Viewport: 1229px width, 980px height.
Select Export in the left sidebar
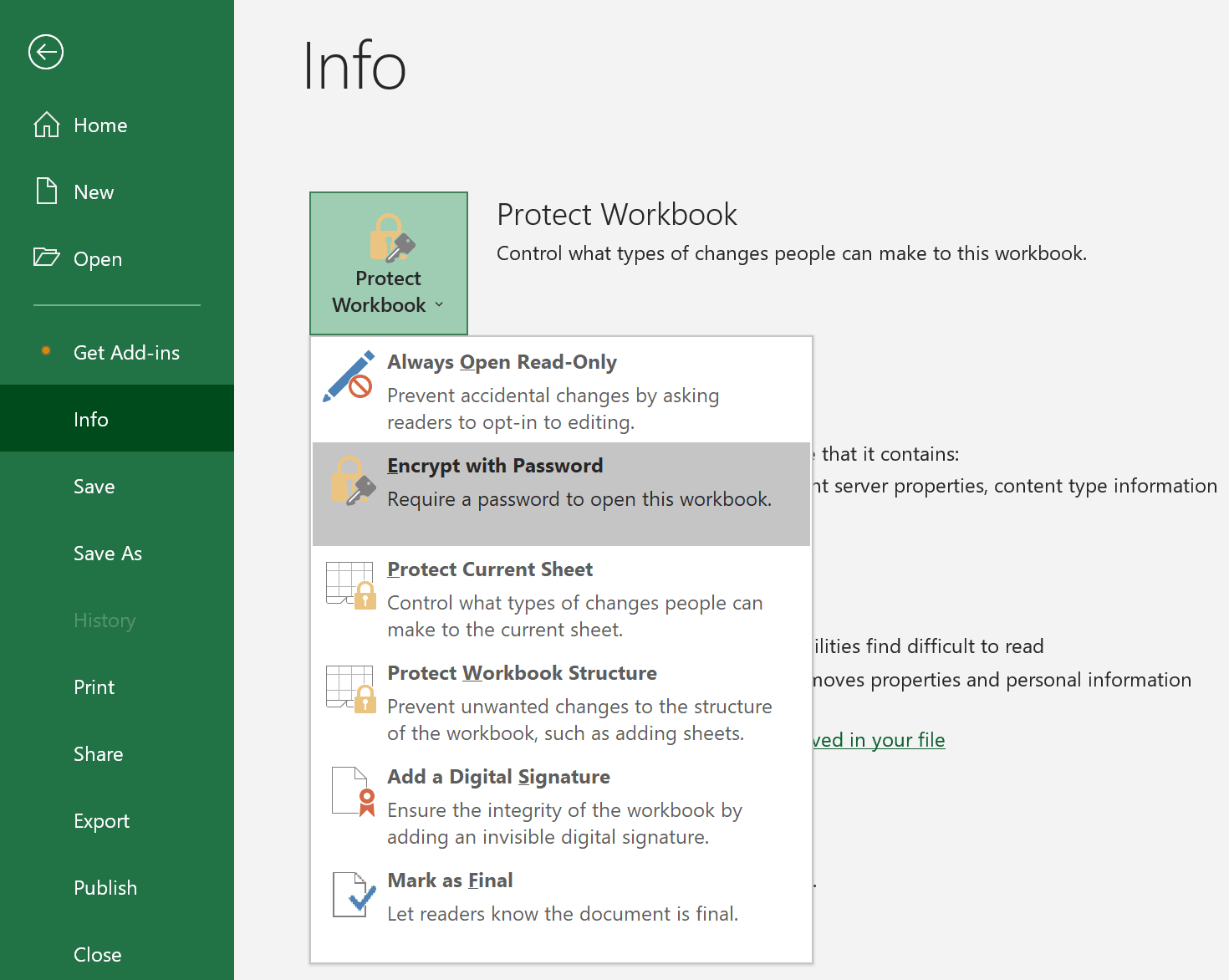tap(102, 821)
